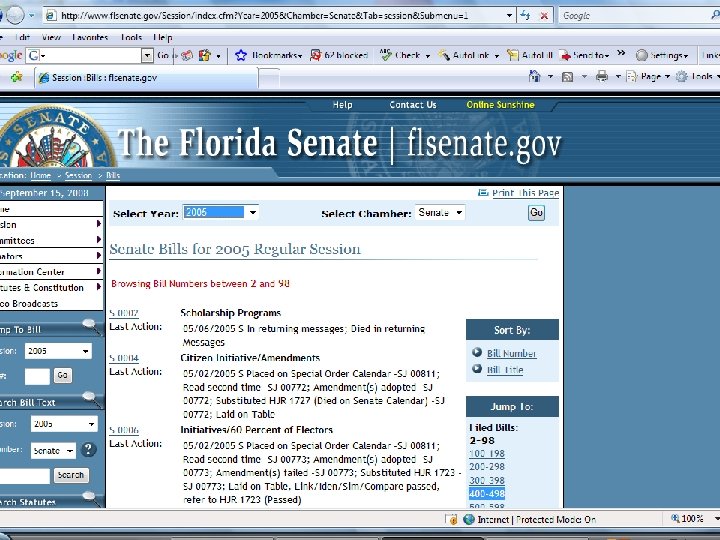Click the Search button for bill text
720x540 pixels.
click(71, 475)
